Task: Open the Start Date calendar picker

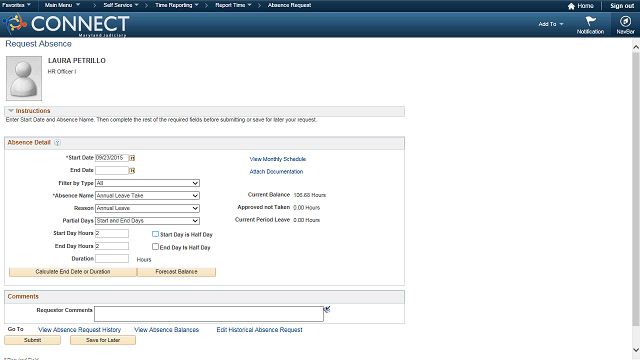Action: point(132,158)
